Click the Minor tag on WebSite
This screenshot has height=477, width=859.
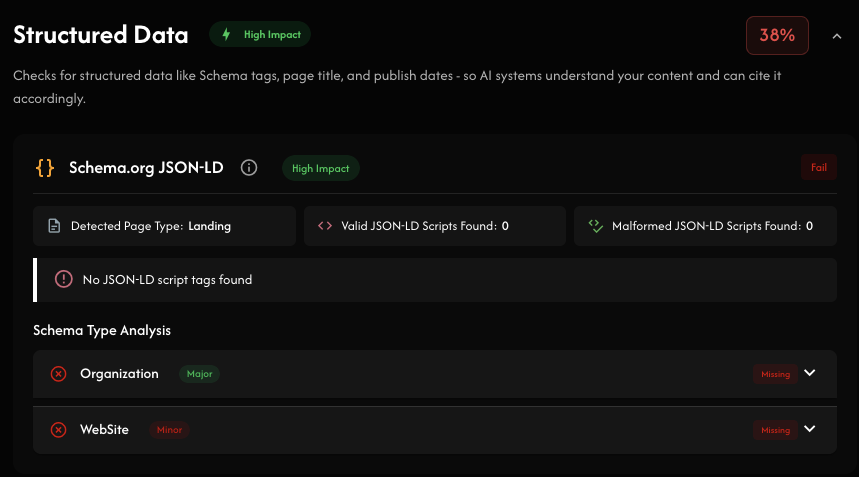point(170,430)
